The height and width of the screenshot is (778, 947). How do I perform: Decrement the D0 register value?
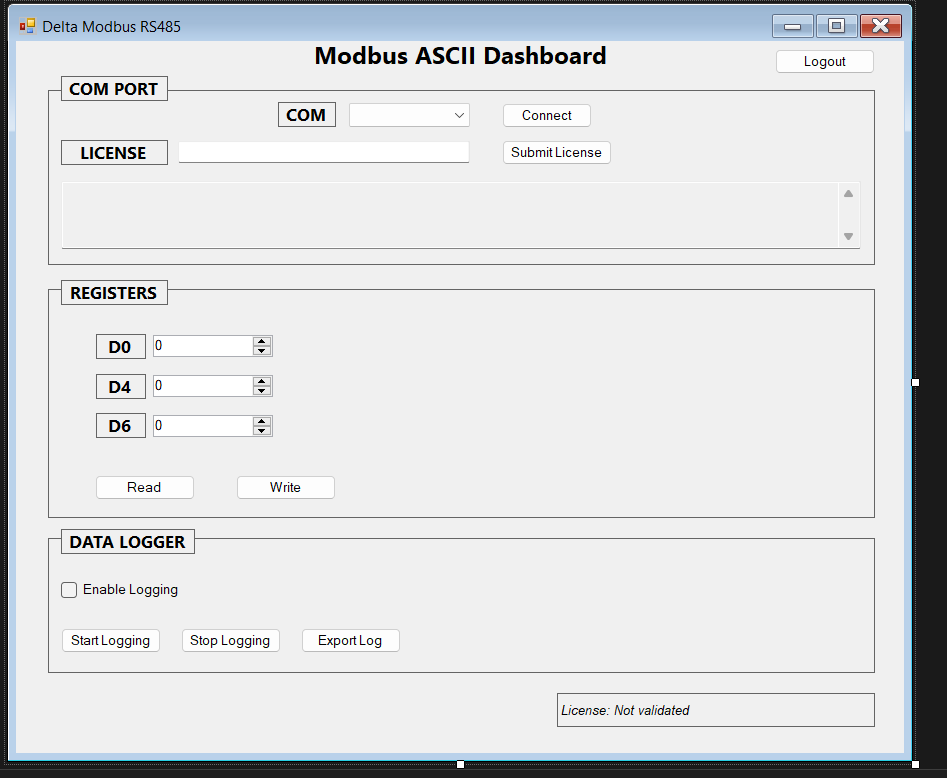262,350
